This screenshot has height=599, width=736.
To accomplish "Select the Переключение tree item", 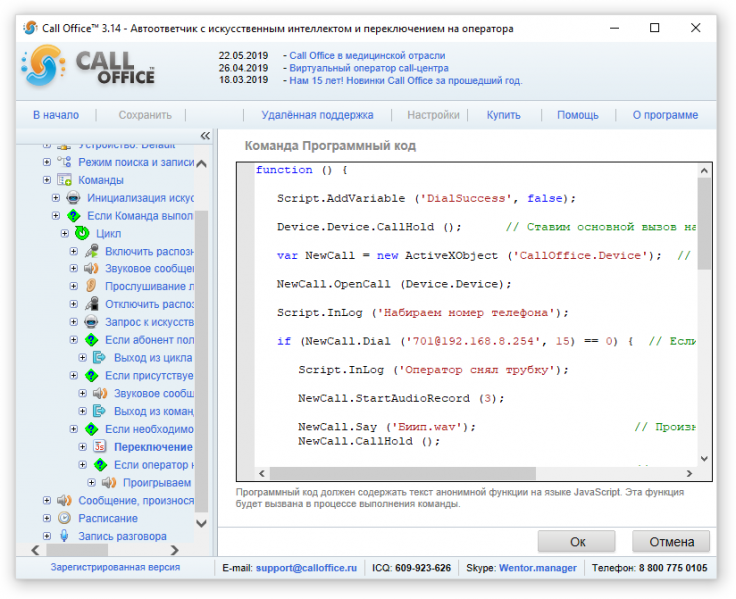I will coord(153,447).
